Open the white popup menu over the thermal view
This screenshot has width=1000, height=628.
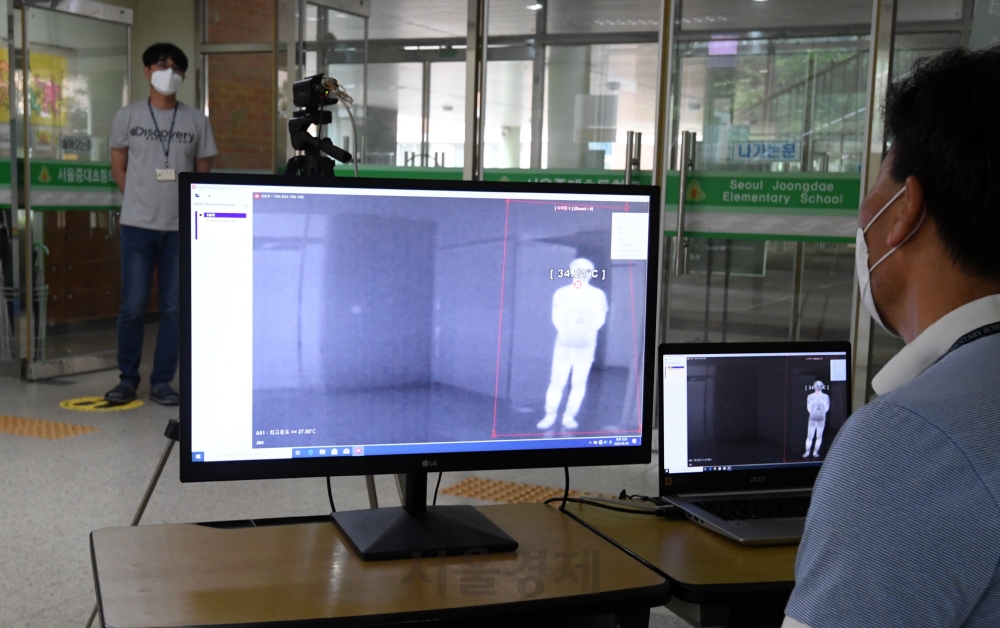629,236
